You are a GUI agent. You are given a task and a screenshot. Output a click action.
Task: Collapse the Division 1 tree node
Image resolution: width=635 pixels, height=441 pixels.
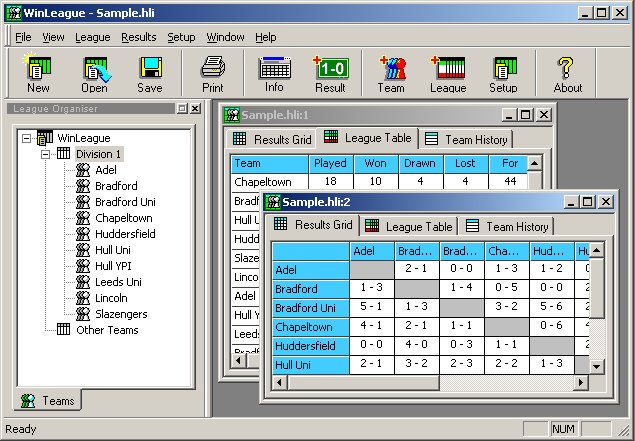[x=46, y=154]
